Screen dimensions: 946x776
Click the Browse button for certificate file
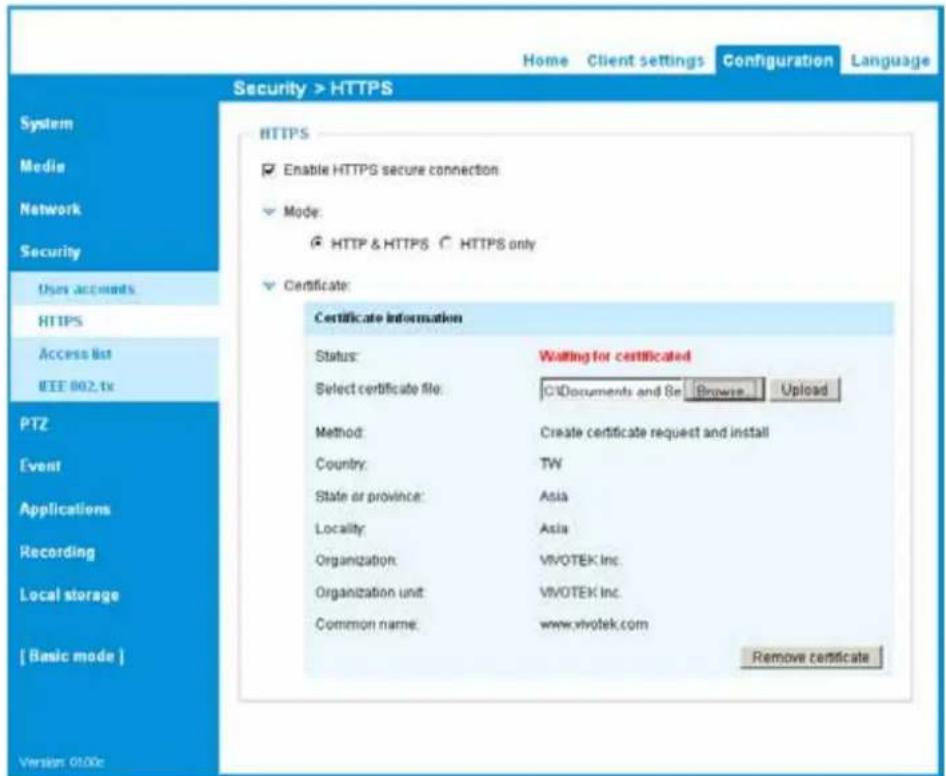(x=723, y=390)
